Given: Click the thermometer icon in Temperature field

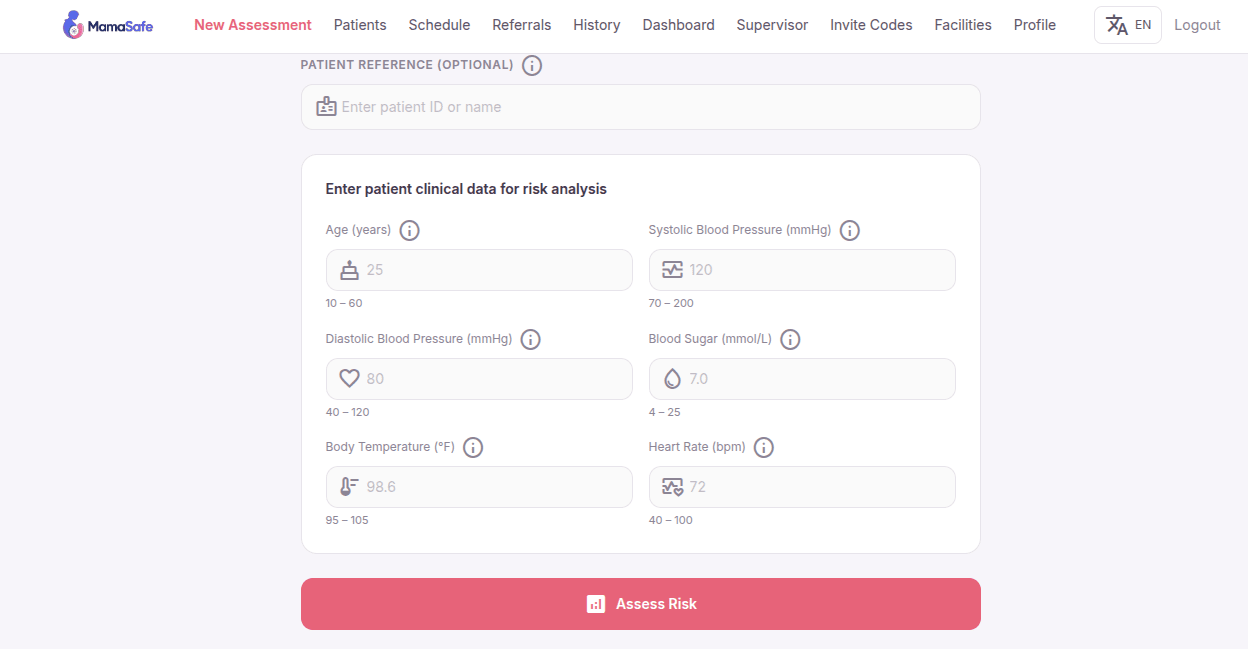Looking at the screenshot, I should (349, 487).
